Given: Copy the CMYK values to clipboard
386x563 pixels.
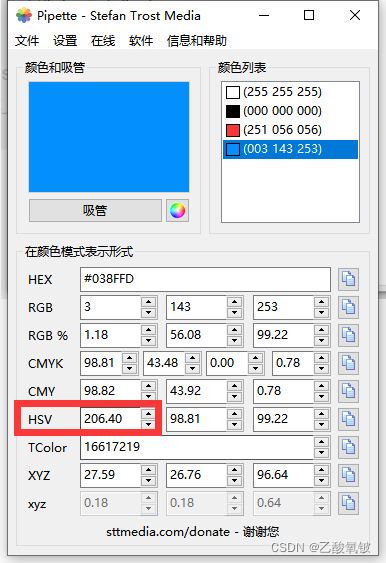Looking at the screenshot, I should coord(348,363).
